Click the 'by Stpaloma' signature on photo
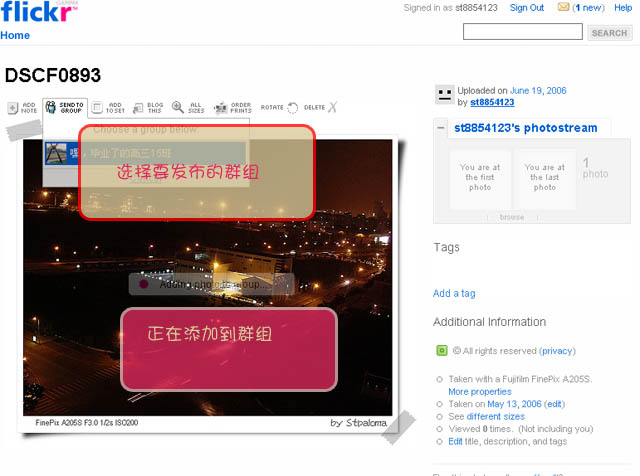Image resolution: width=640 pixels, height=476 pixels. point(358,423)
